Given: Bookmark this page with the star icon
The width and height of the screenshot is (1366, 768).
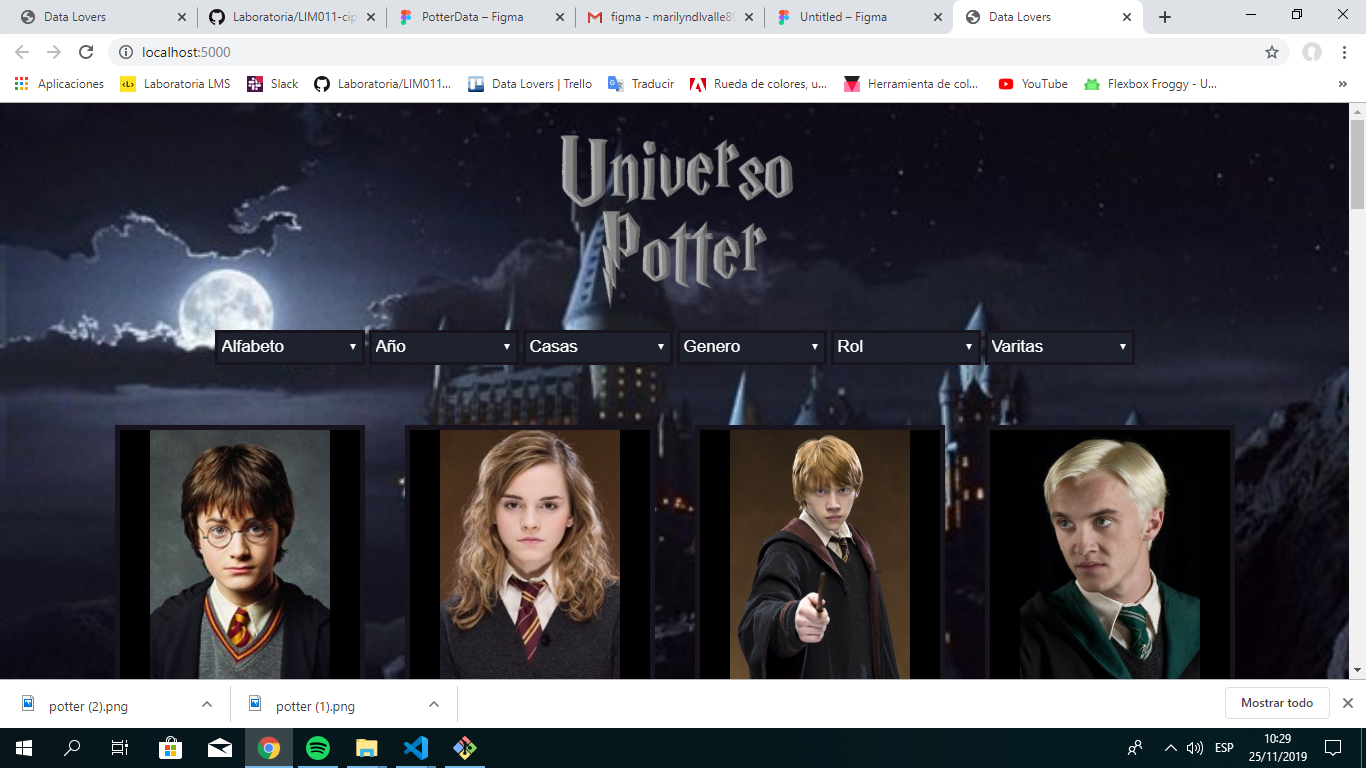Looking at the screenshot, I should [1272, 52].
